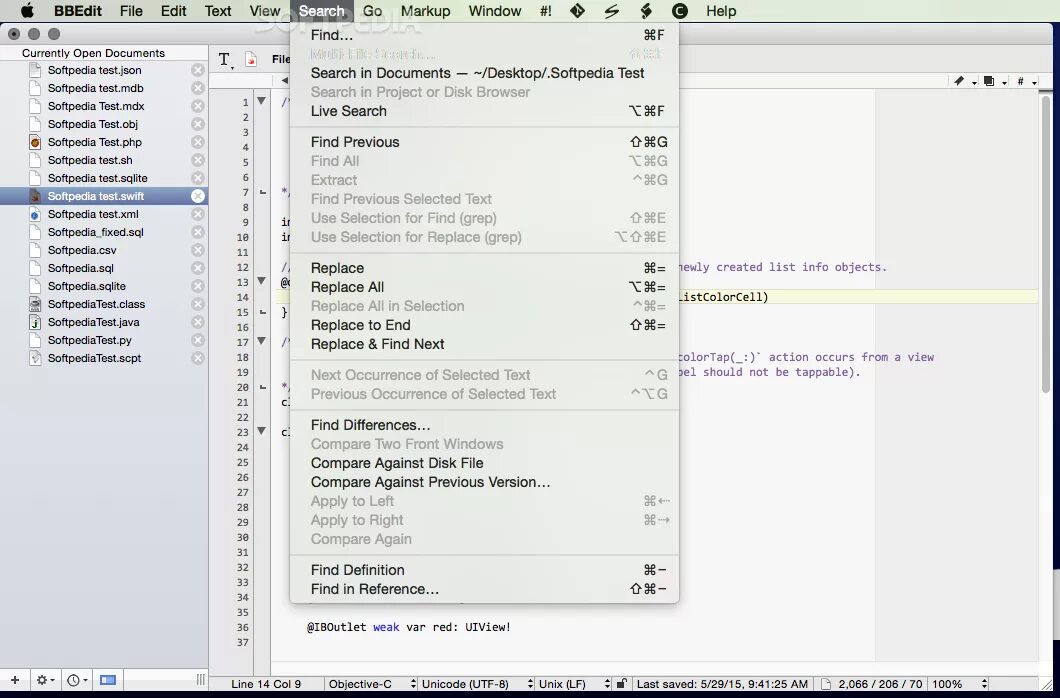Choose Compare Against Previous Version...
The image size is (1060, 698).
pyautogui.click(x=484, y=482)
